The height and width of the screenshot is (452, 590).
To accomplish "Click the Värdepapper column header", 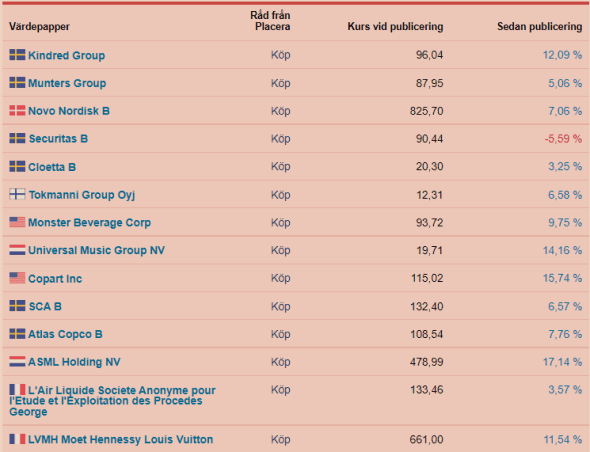I will click(x=39, y=26).
